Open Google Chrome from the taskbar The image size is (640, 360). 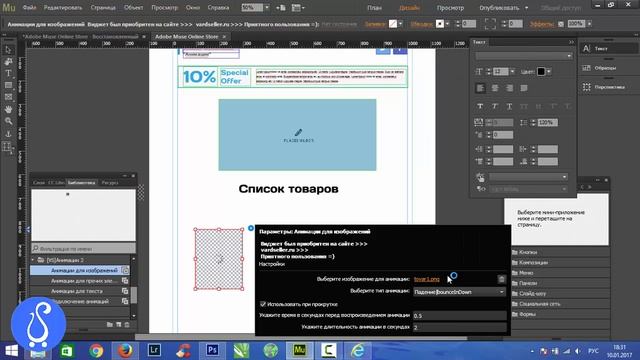(96, 350)
